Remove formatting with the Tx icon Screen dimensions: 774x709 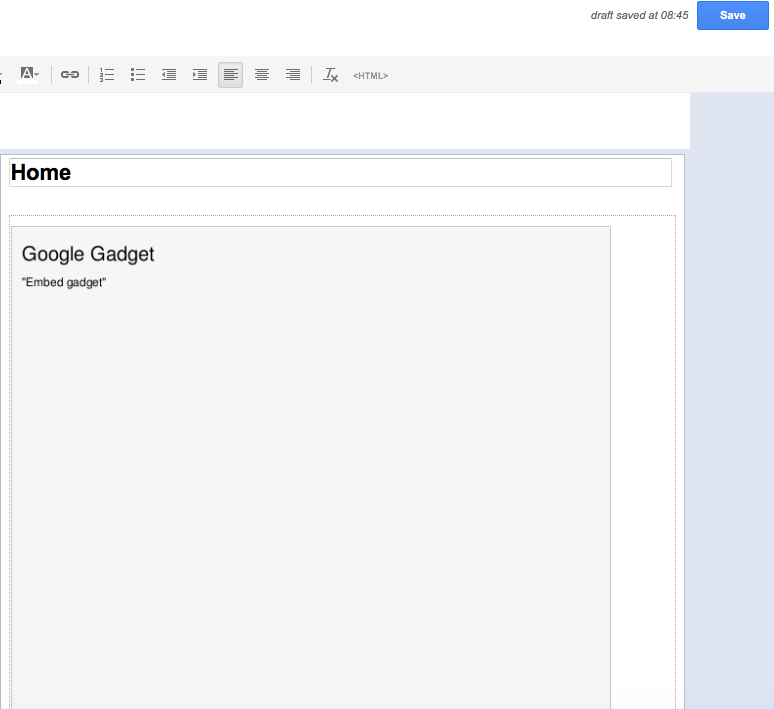point(331,75)
